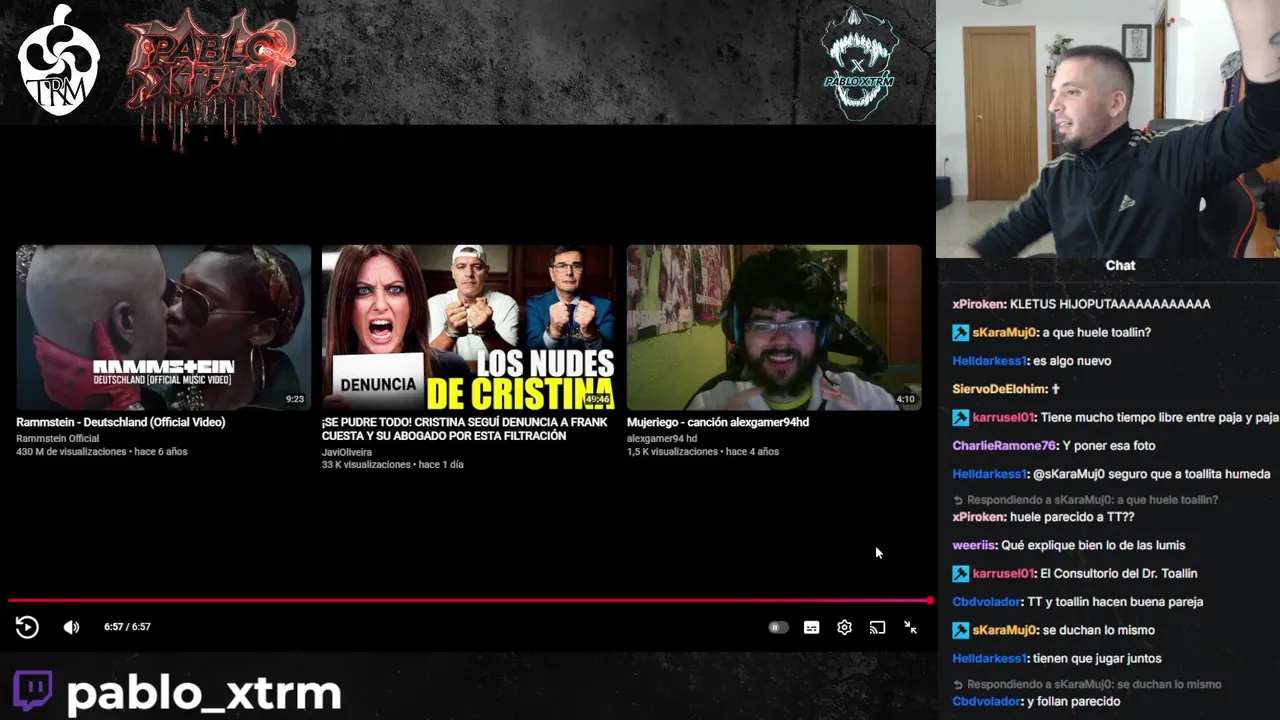Click the 9:23 duration badge on Rammstein thumbnail

tap(294, 399)
